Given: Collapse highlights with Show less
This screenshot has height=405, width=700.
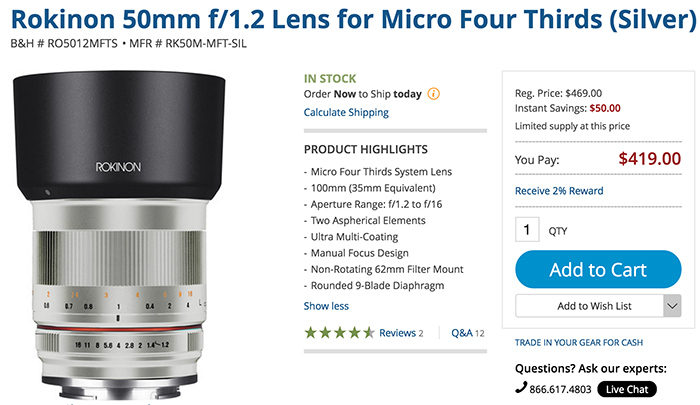Looking at the screenshot, I should point(326,306).
